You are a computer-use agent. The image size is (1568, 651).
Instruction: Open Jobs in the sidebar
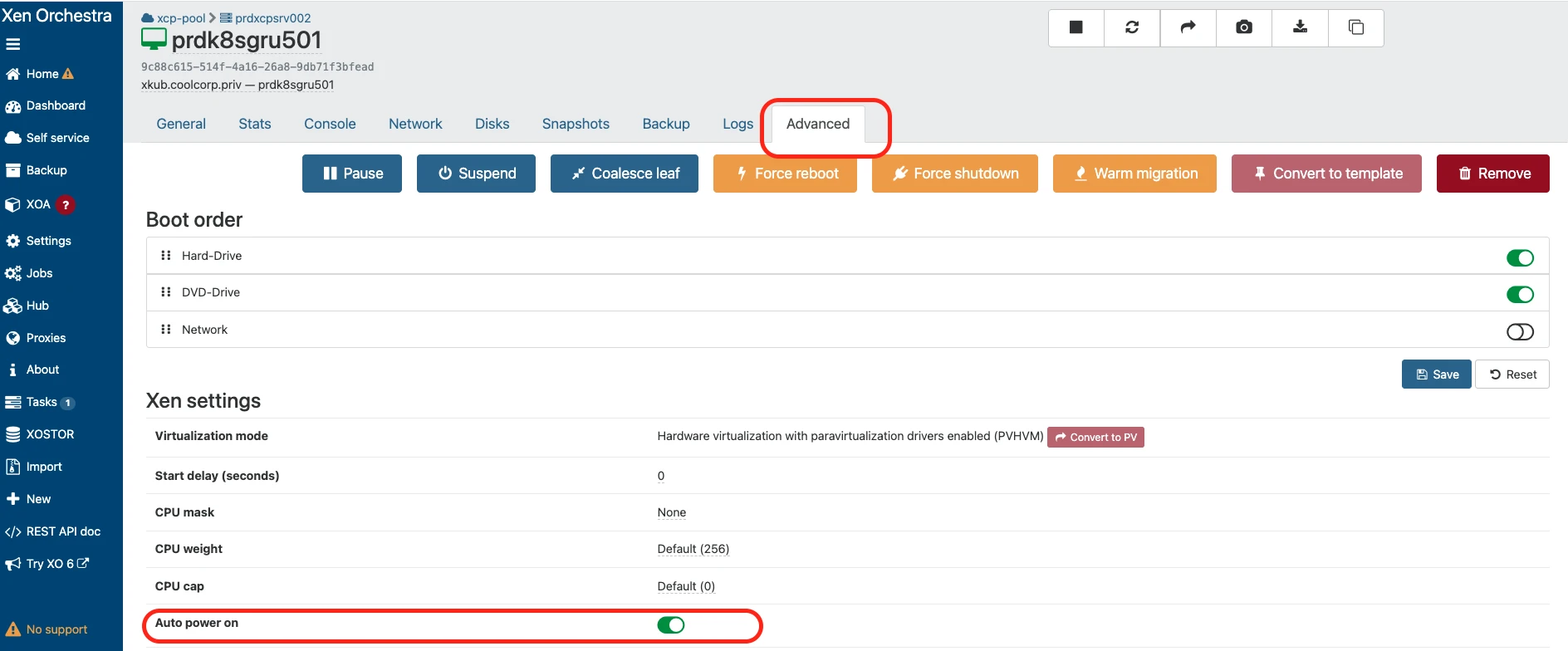coord(29,273)
